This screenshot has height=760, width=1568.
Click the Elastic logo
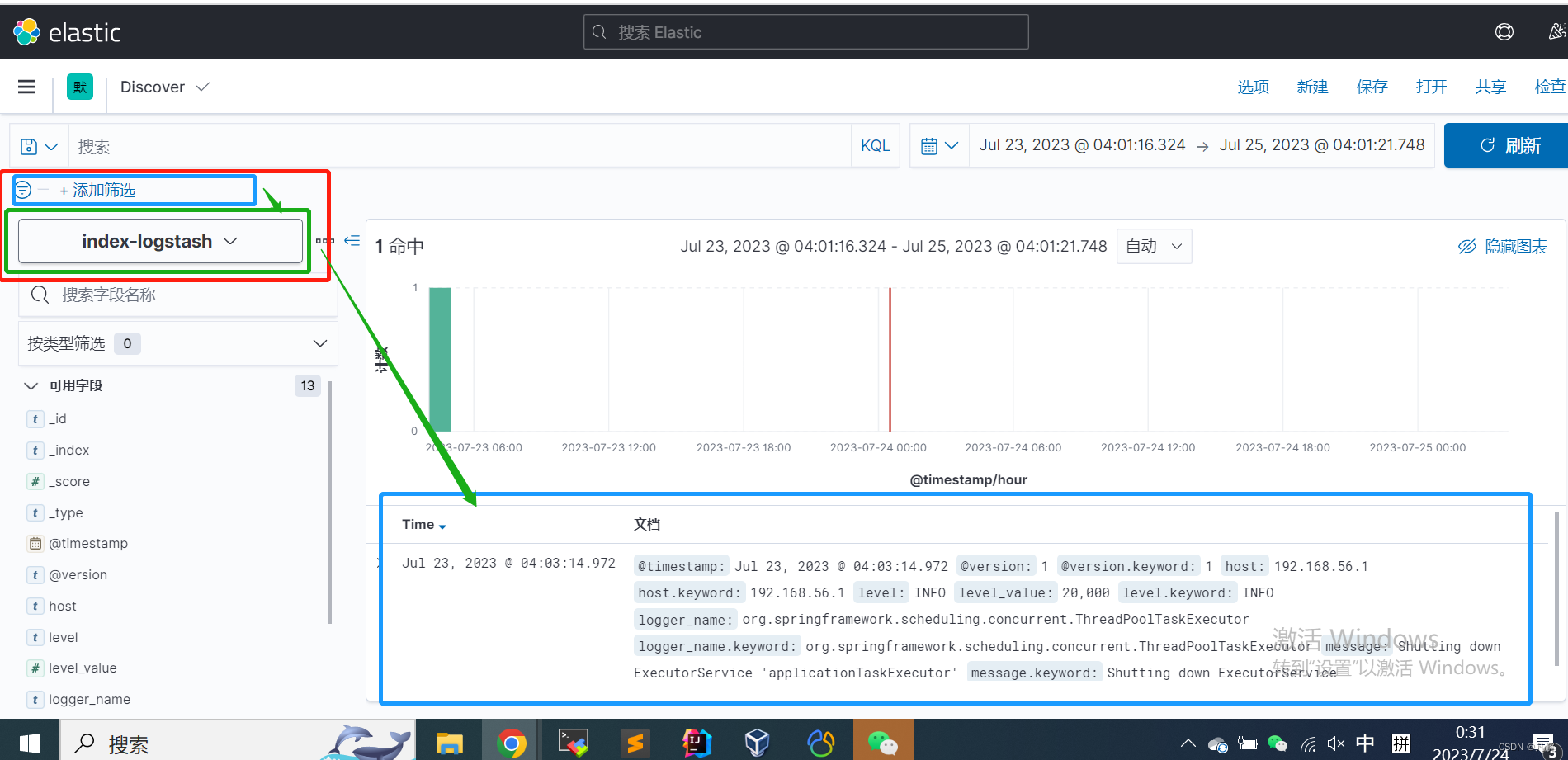click(x=67, y=32)
